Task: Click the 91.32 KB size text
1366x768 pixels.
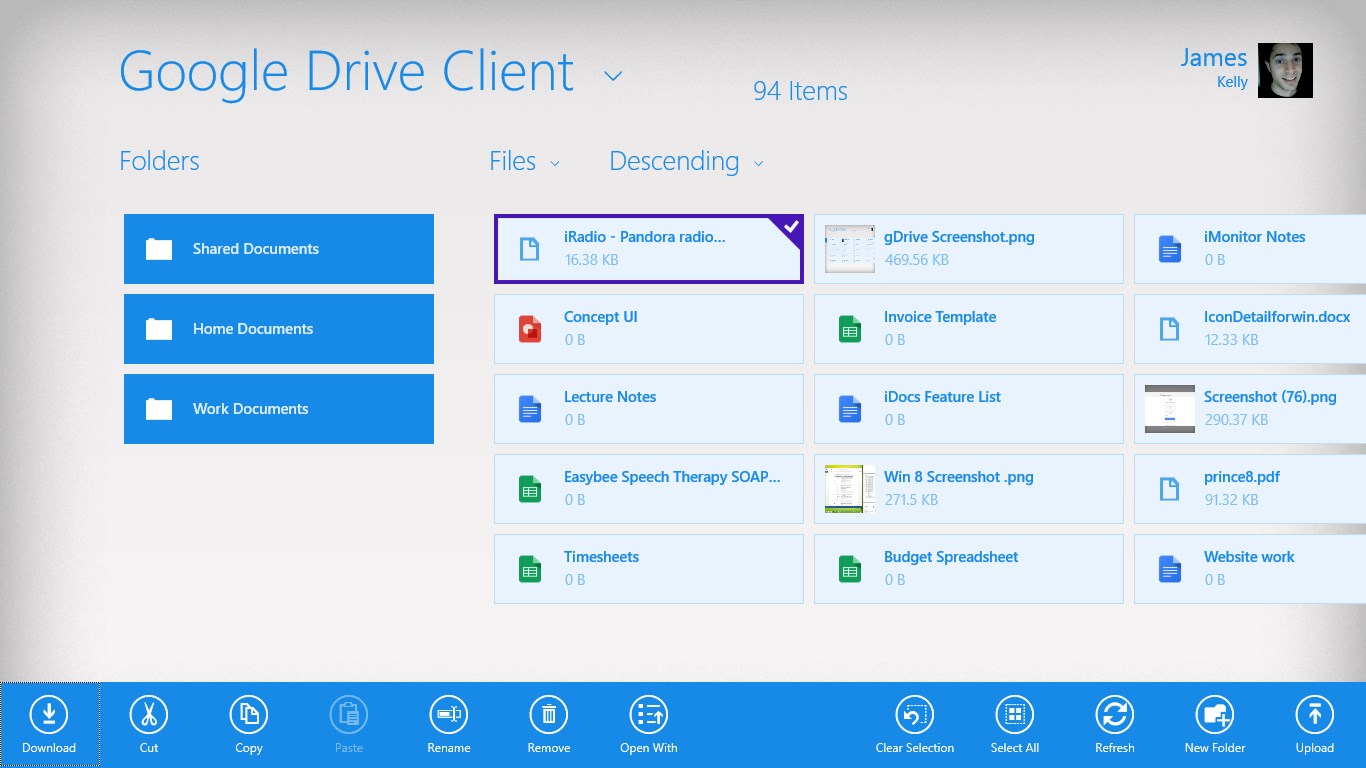Action: coord(1231,500)
